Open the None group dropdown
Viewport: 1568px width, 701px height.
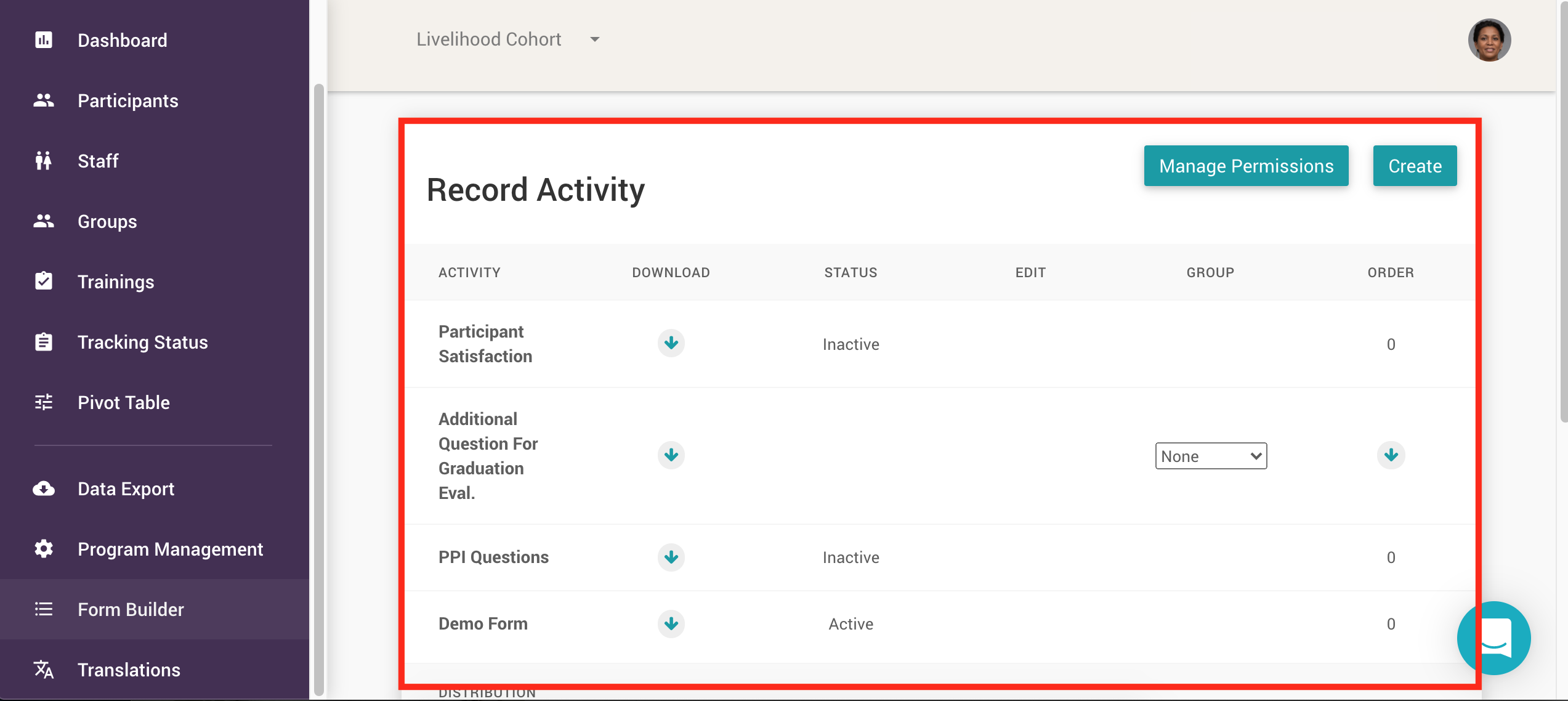(x=1210, y=456)
